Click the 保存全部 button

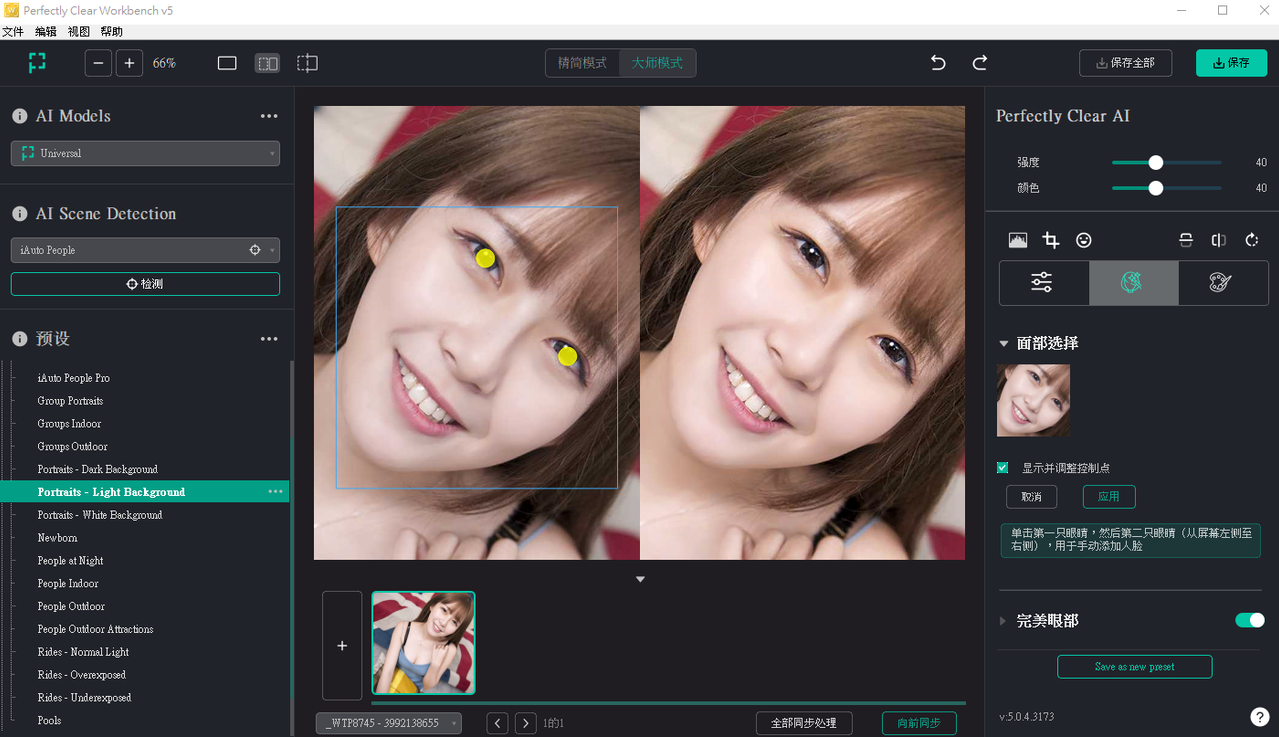(x=1125, y=63)
